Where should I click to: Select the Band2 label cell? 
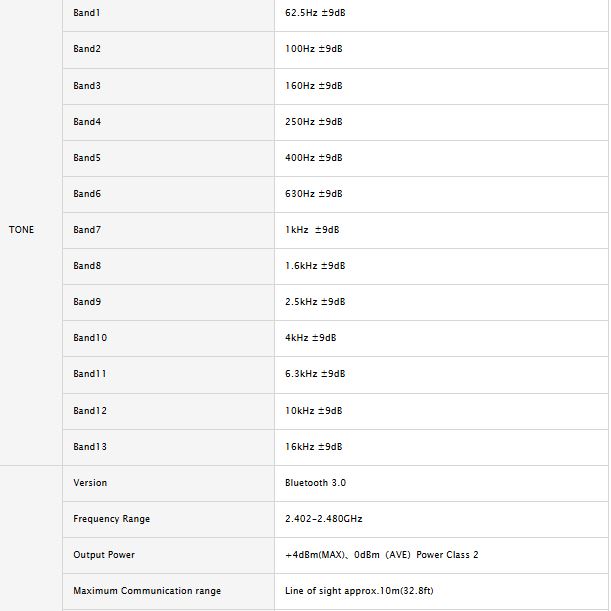click(x=87, y=49)
